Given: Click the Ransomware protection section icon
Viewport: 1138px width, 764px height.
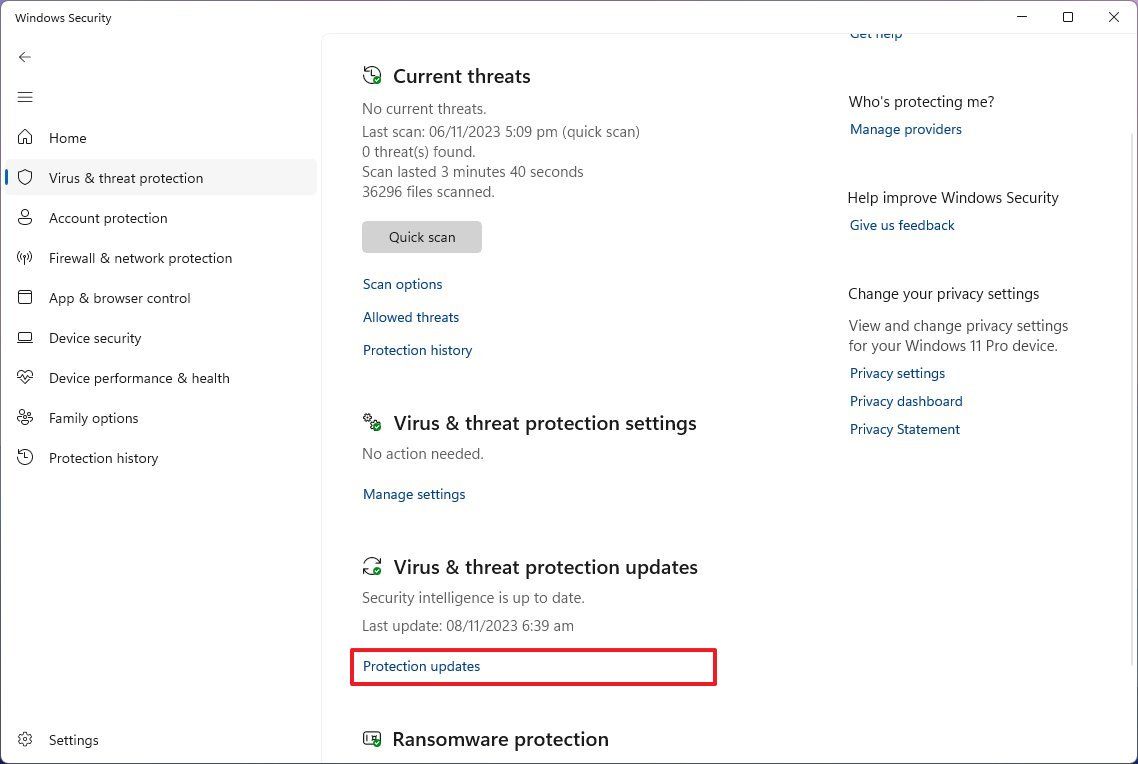Looking at the screenshot, I should [x=372, y=739].
